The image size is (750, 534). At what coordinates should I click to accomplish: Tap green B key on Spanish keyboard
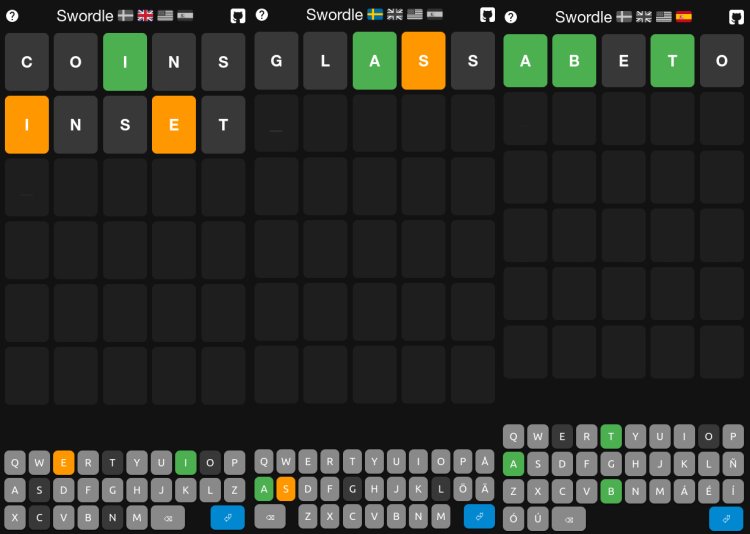[x=611, y=491]
